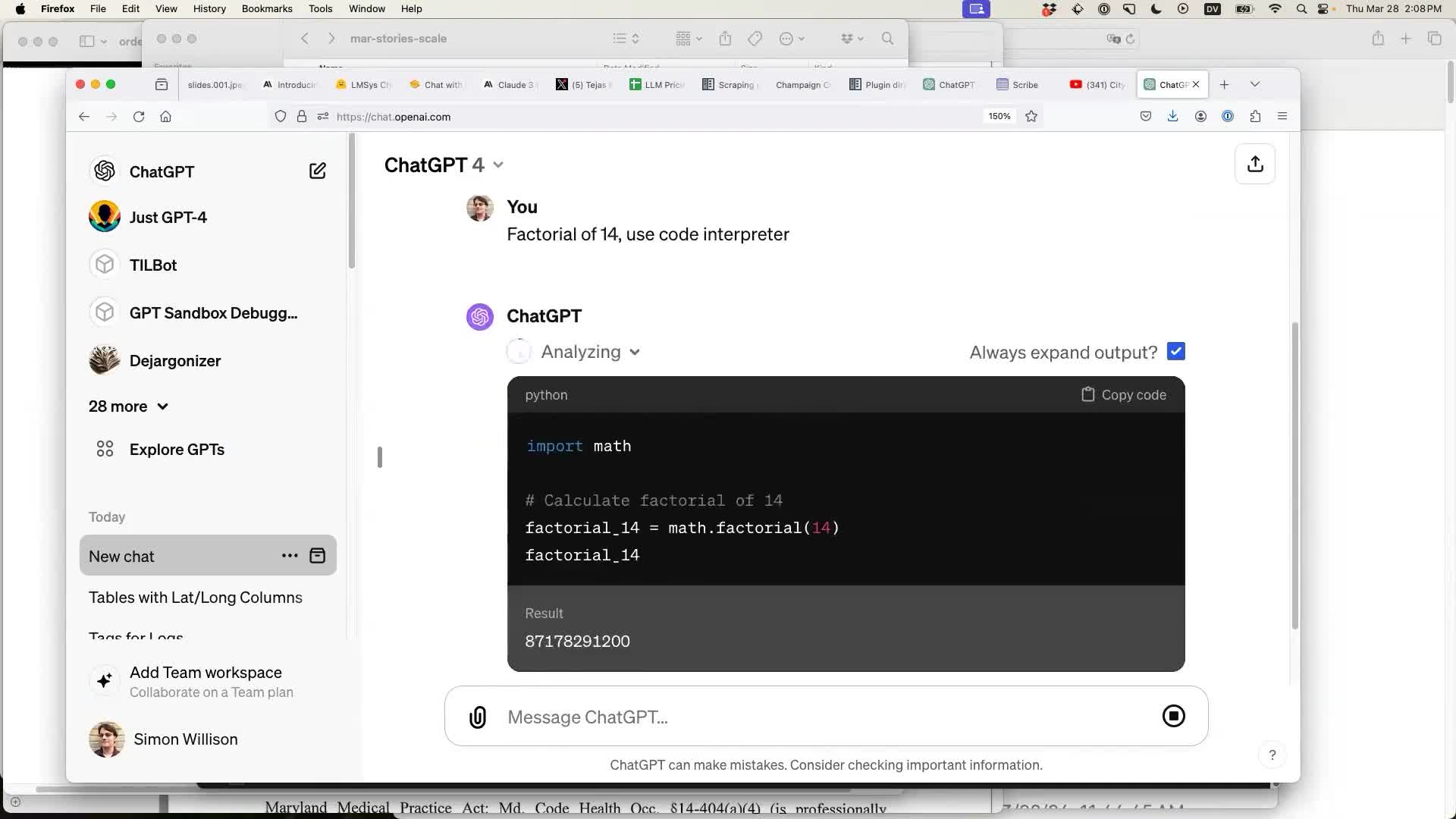Open the help question mark button
Screen dimensions: 1456x819
[1272, 755]
